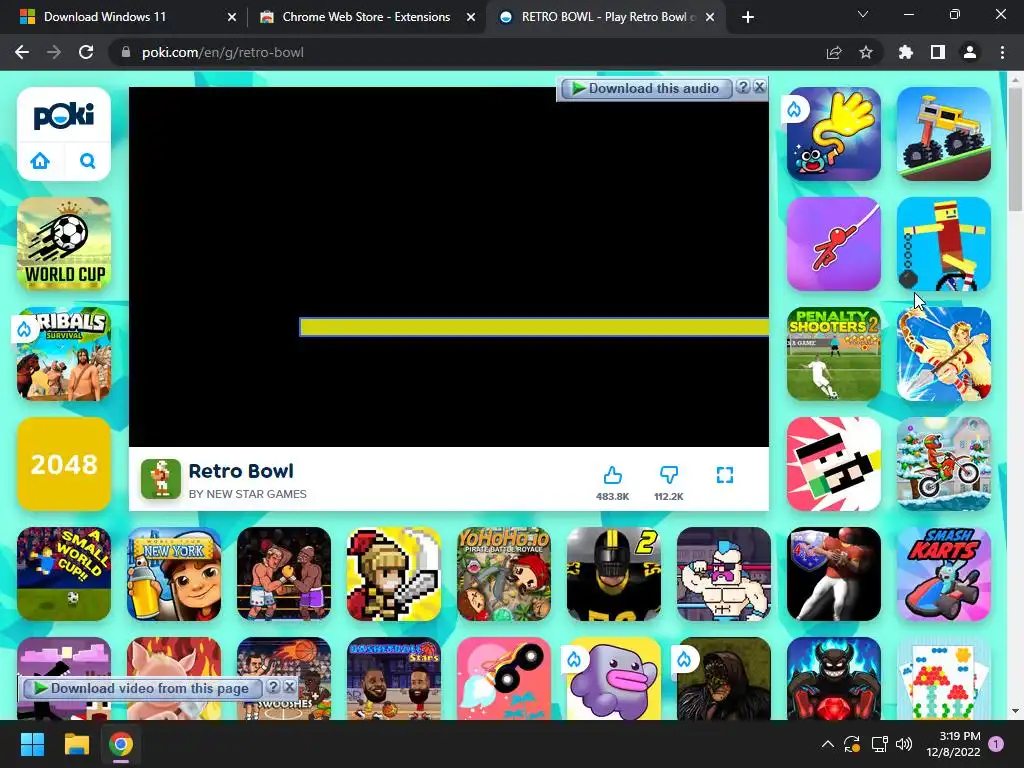The image size is (1024, 768).
Task: Click BY NEW STAR GAMES text
Action: pyautogui.click(x=248, y=494)
